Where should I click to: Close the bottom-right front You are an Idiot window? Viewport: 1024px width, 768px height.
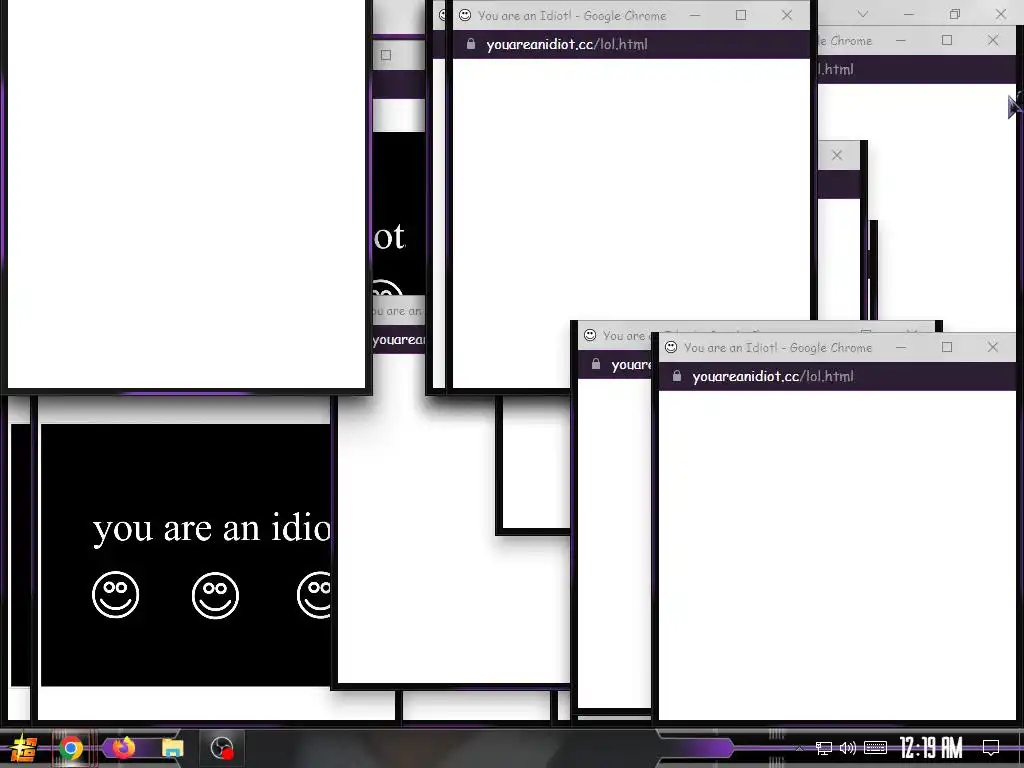tap(993, 347)
